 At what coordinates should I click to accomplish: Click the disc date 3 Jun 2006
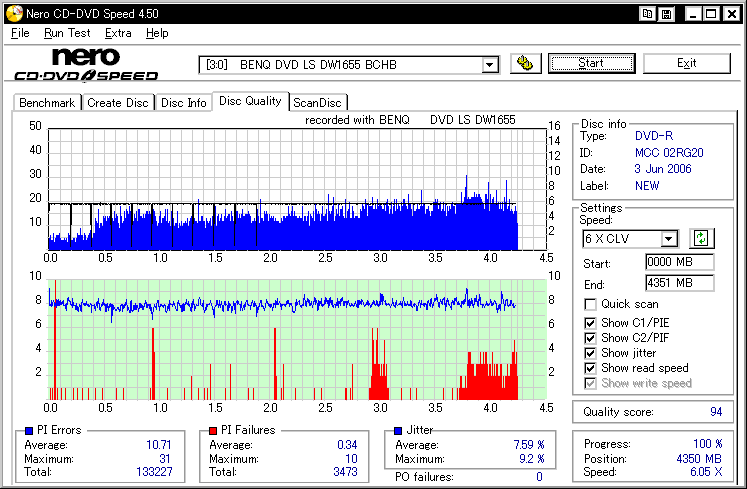[663, 169]
